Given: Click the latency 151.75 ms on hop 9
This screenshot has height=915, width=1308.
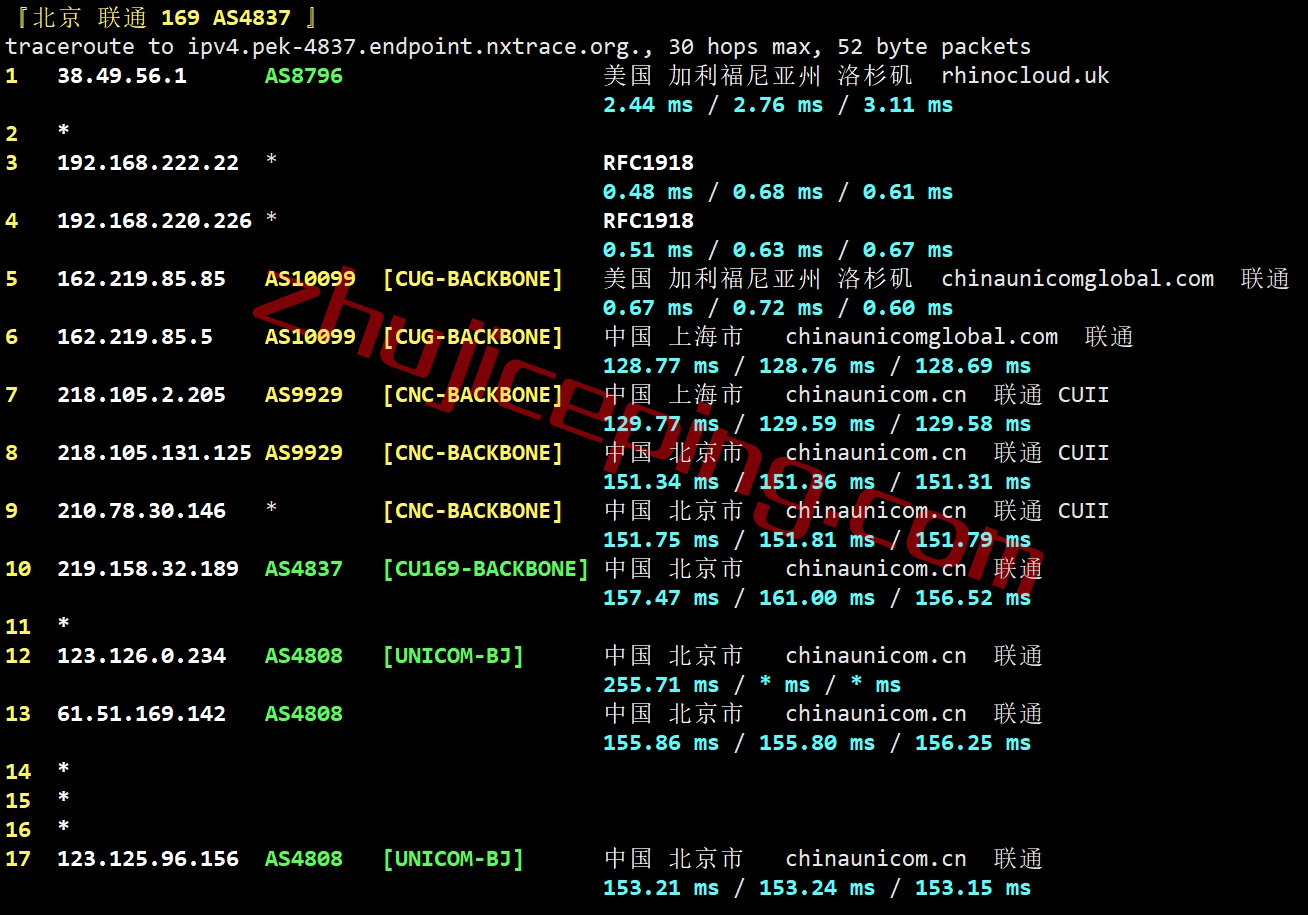Looking at the screenshot, I should (x=661, y=540).
